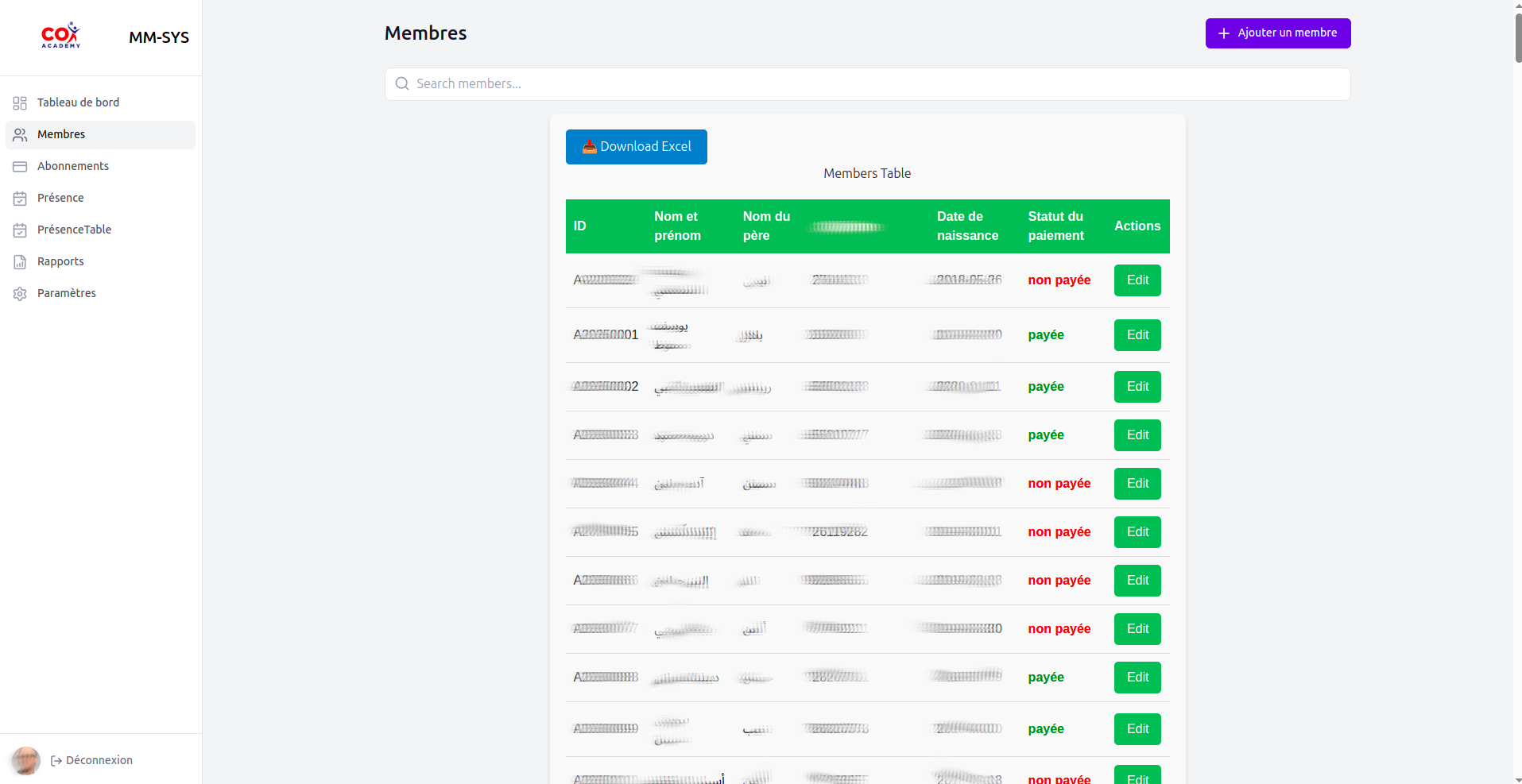Viewport: 1522px width, 784px height.
Task: Edit member with ID ending 02
Action: pyautogui.click(x=1137, y=387)
